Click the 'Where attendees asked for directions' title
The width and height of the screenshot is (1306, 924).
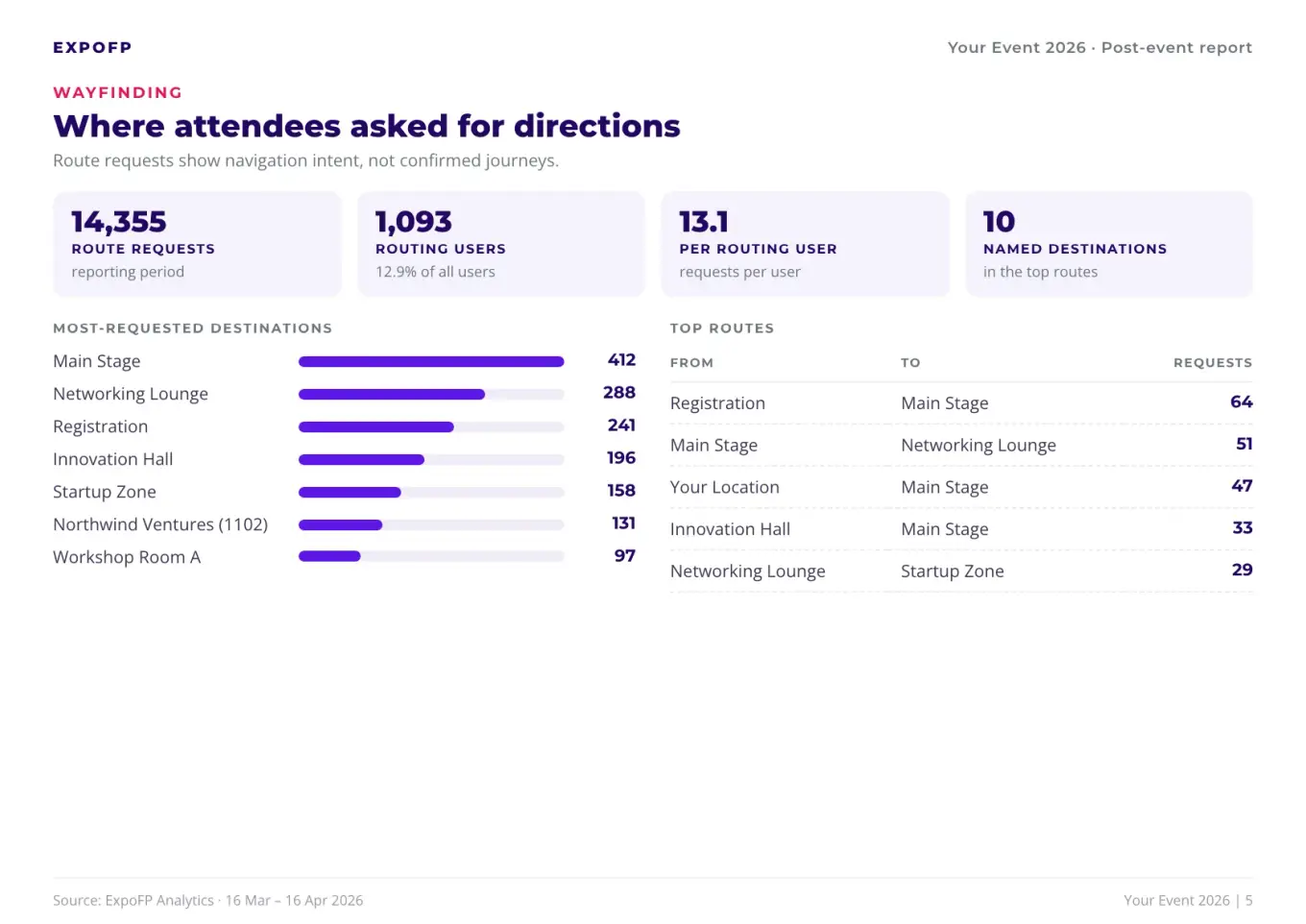pyautogui.click(x=367, y=126)
